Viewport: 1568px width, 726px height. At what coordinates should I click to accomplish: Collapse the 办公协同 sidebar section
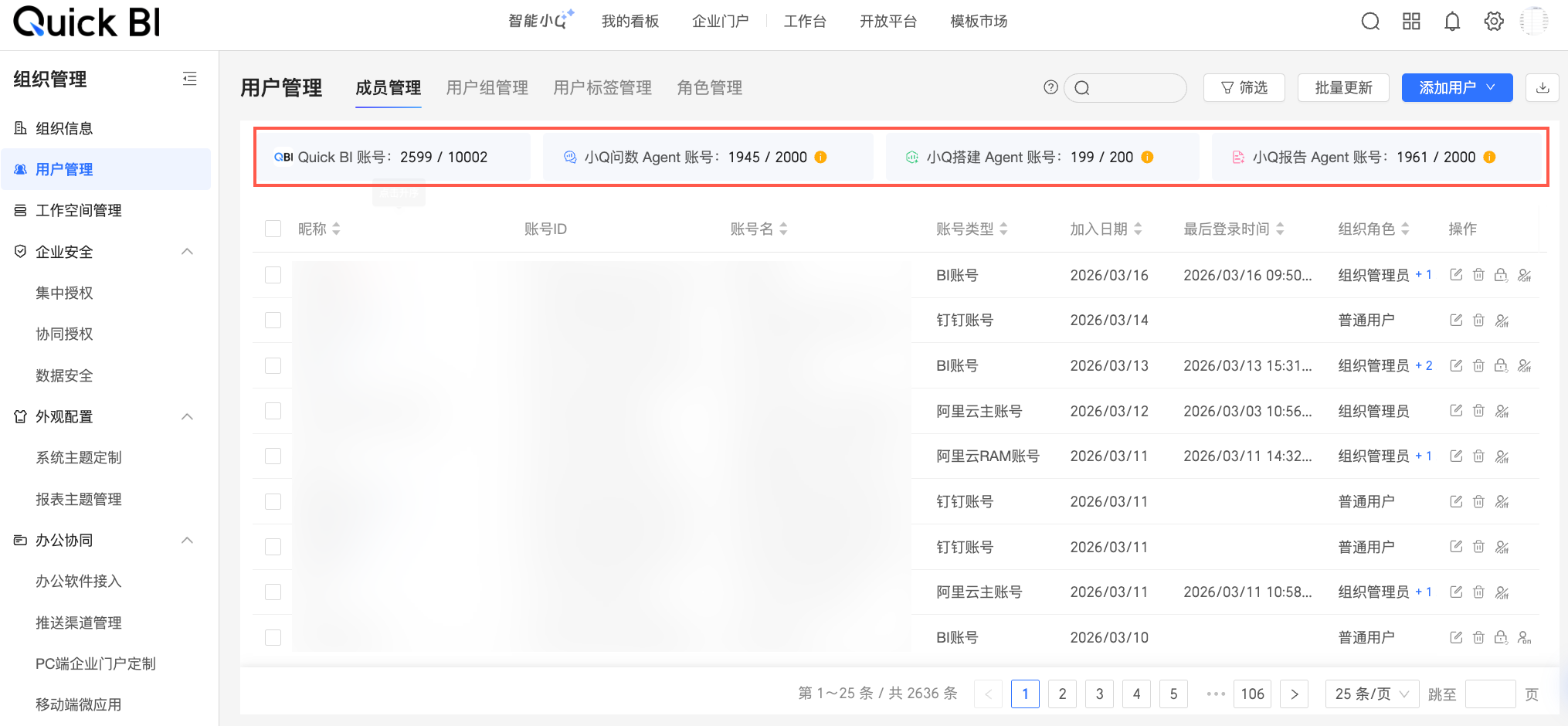coord(187,541)
